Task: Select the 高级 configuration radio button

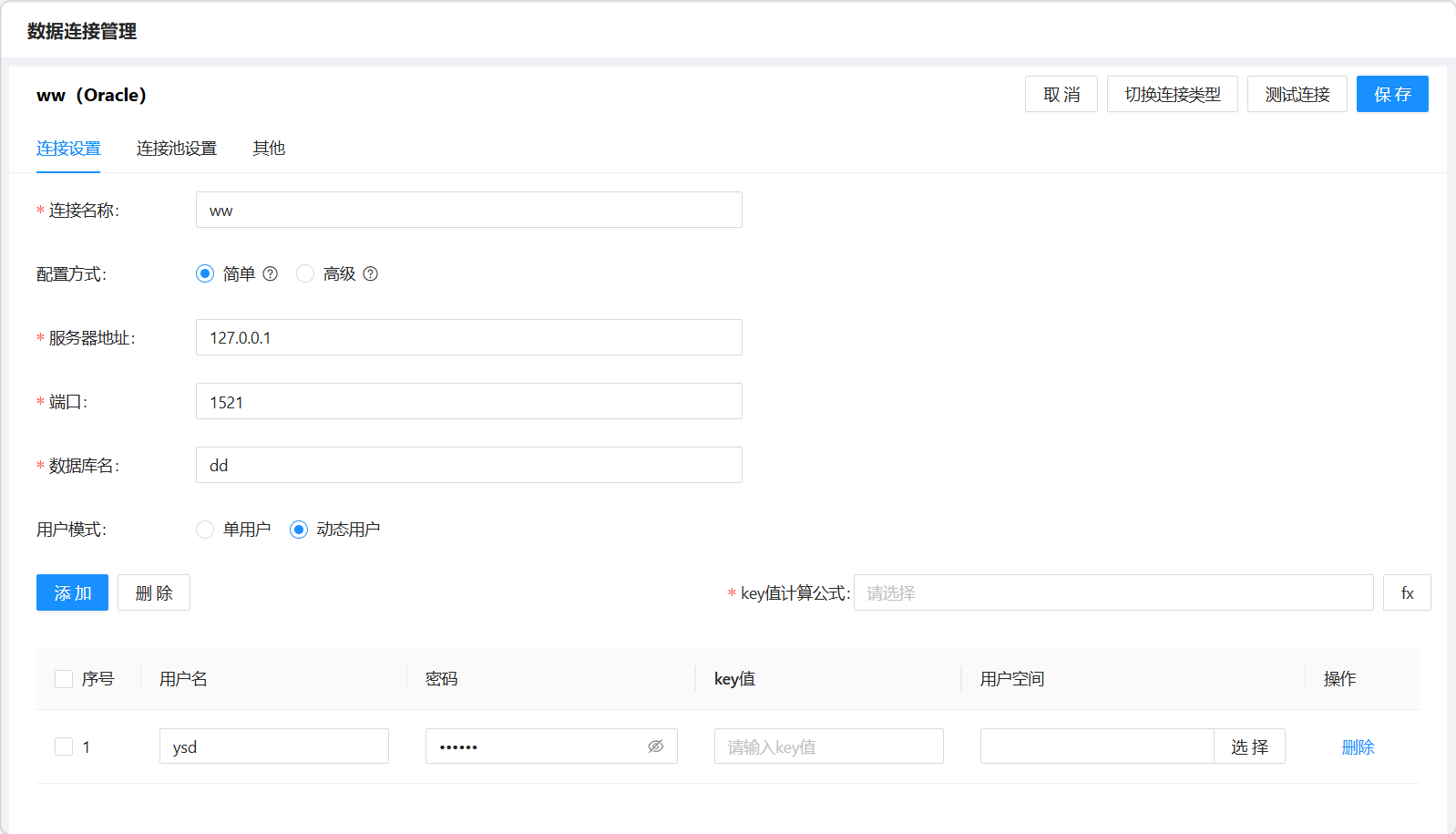Action: tap(305, 273)
